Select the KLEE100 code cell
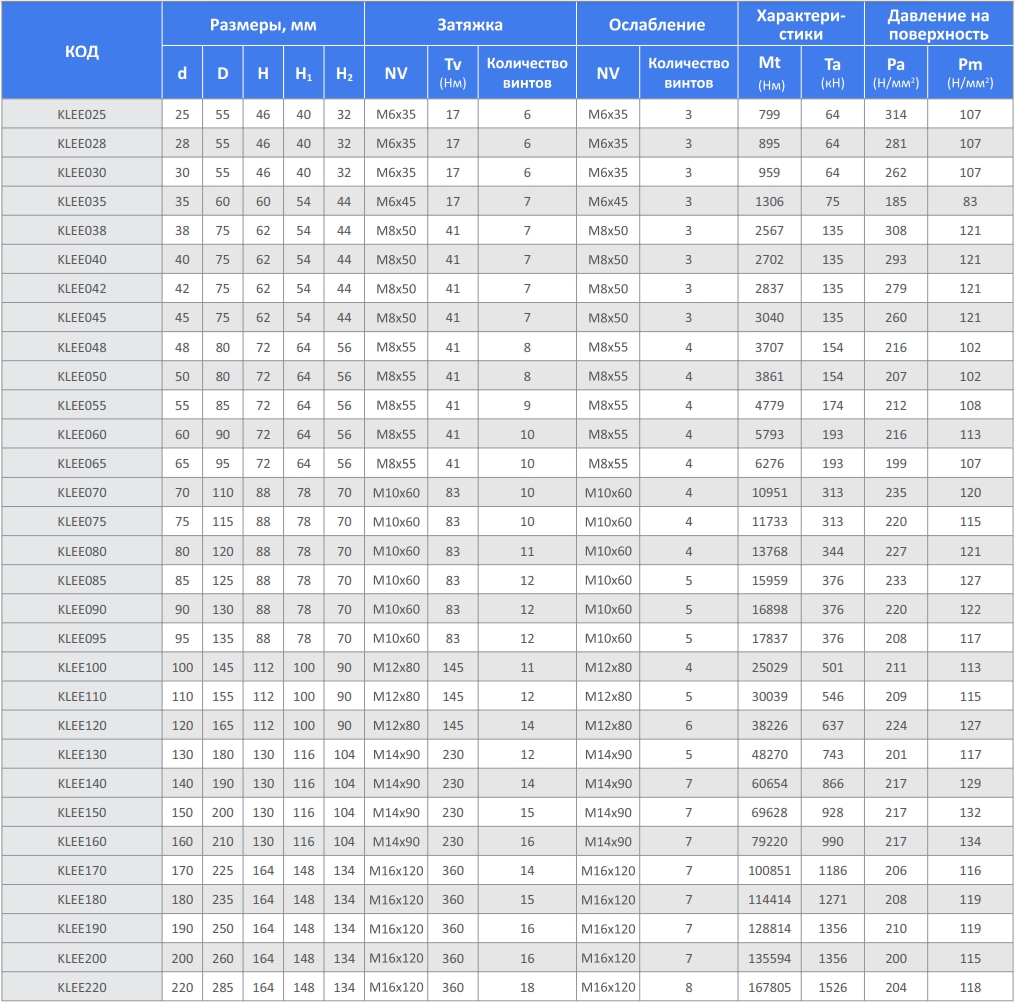1015x1004 pixels. (82, 668)
